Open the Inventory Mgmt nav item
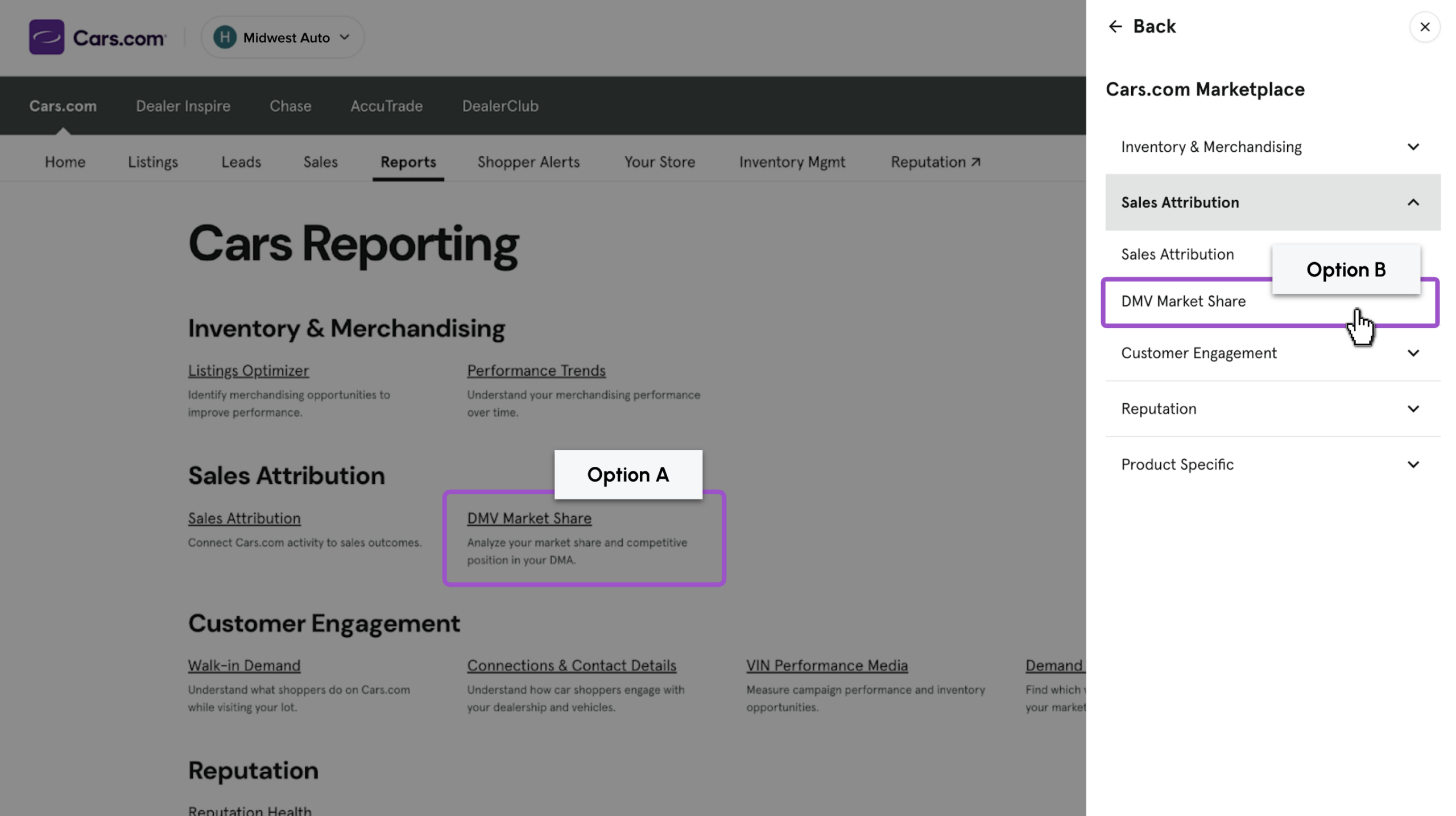This screenshot has height=816, width=1456. [x=792, y=162]
